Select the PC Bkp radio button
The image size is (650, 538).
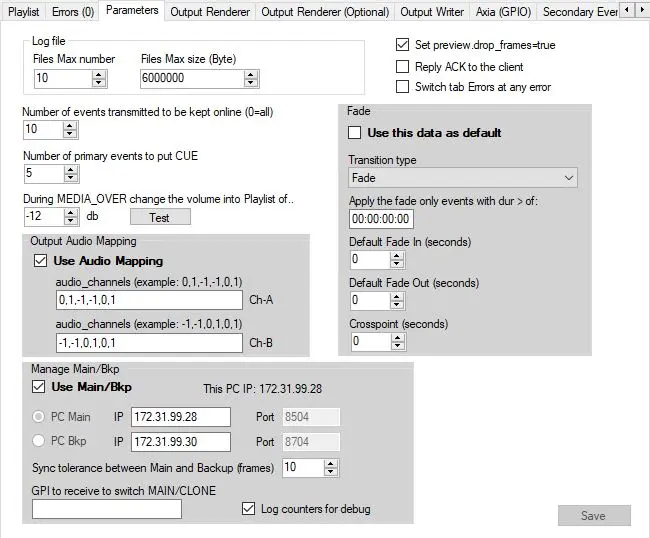point(41,441)
